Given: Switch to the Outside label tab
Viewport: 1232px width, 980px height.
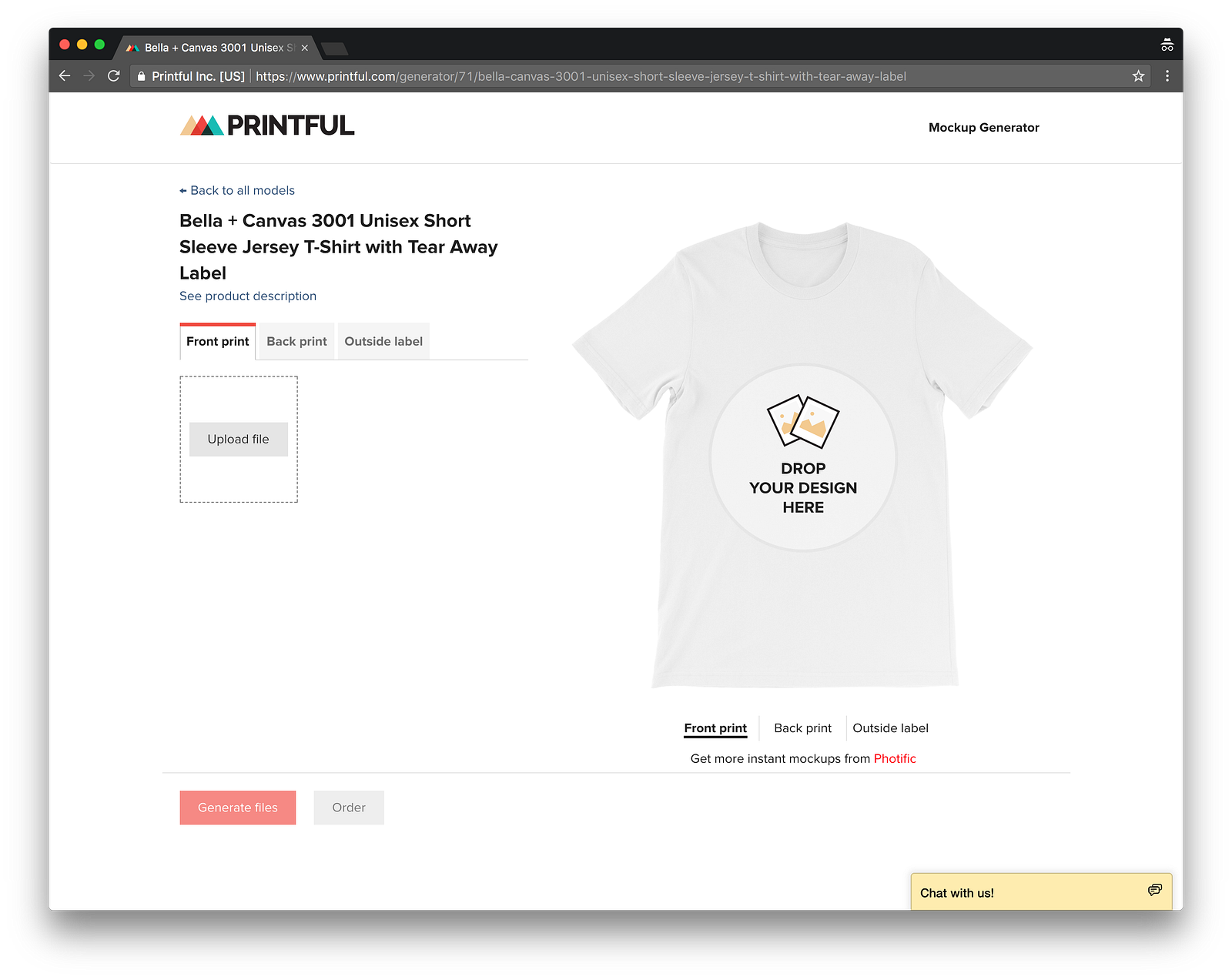Looking at the screenshot, I should (383, 341).
